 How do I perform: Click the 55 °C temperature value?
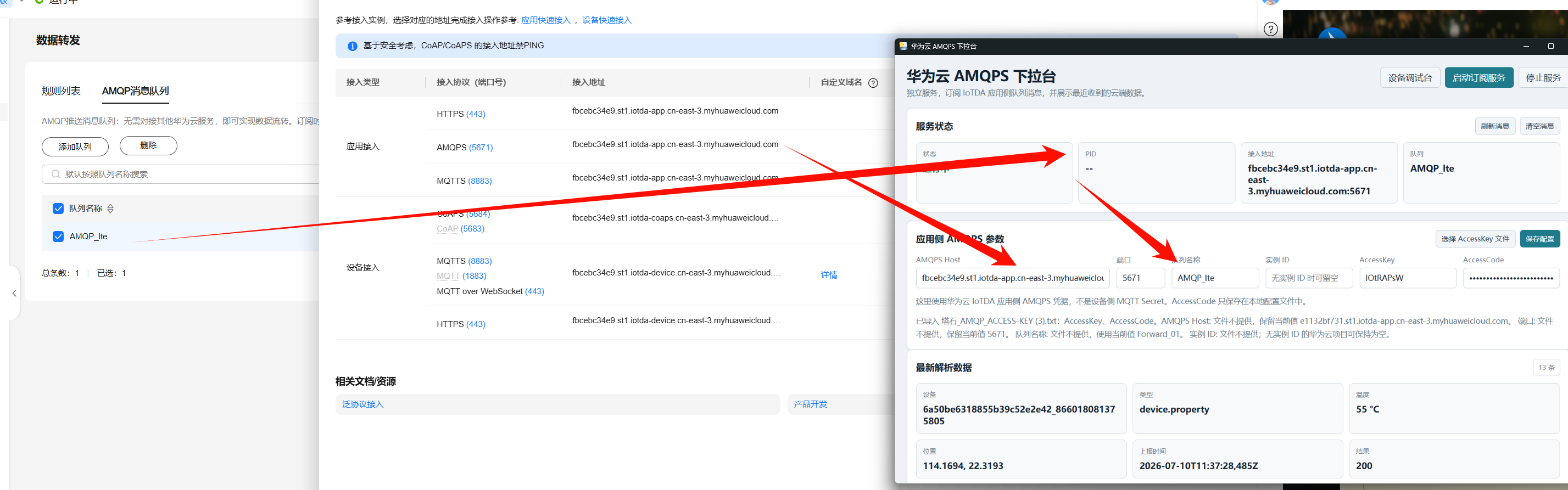pyautogui.click(x=1367, y=410)
